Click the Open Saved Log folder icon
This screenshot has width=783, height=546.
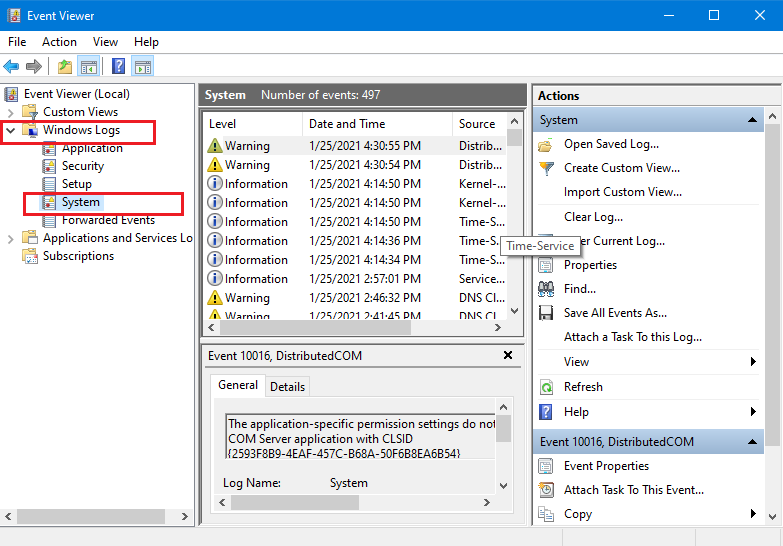pos(546,144)
